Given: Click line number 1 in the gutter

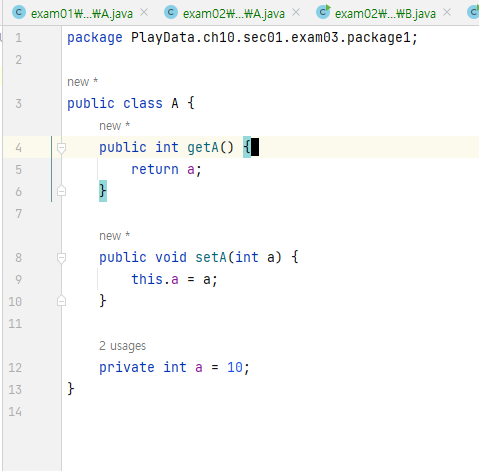Looking at the screenshot, I should pos(19,37).
